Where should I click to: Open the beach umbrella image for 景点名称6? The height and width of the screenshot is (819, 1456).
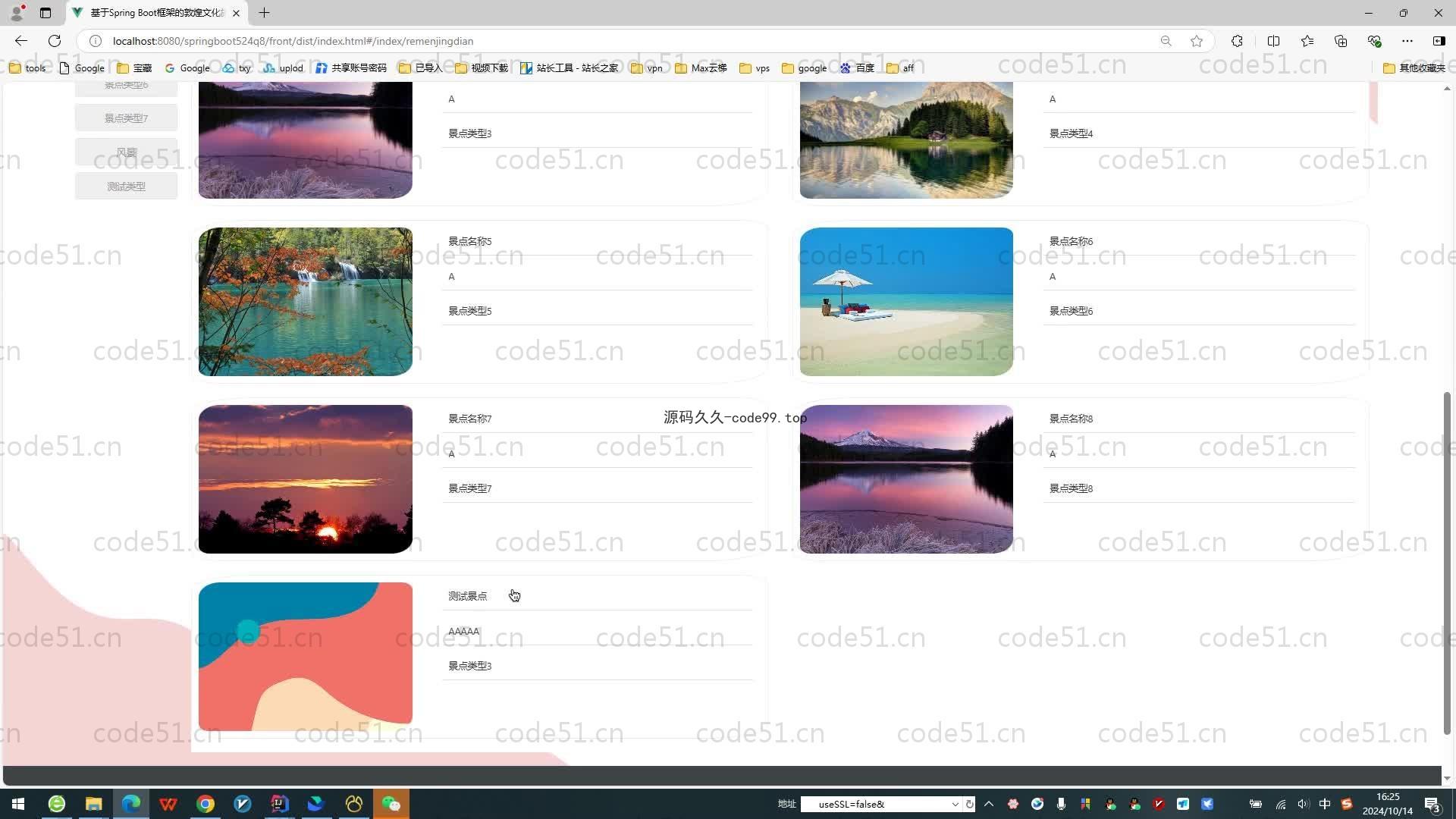906,302
